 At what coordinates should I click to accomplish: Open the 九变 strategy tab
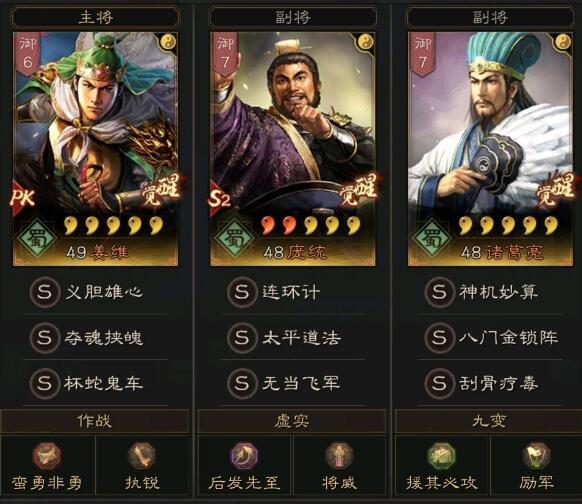[489, 421]
